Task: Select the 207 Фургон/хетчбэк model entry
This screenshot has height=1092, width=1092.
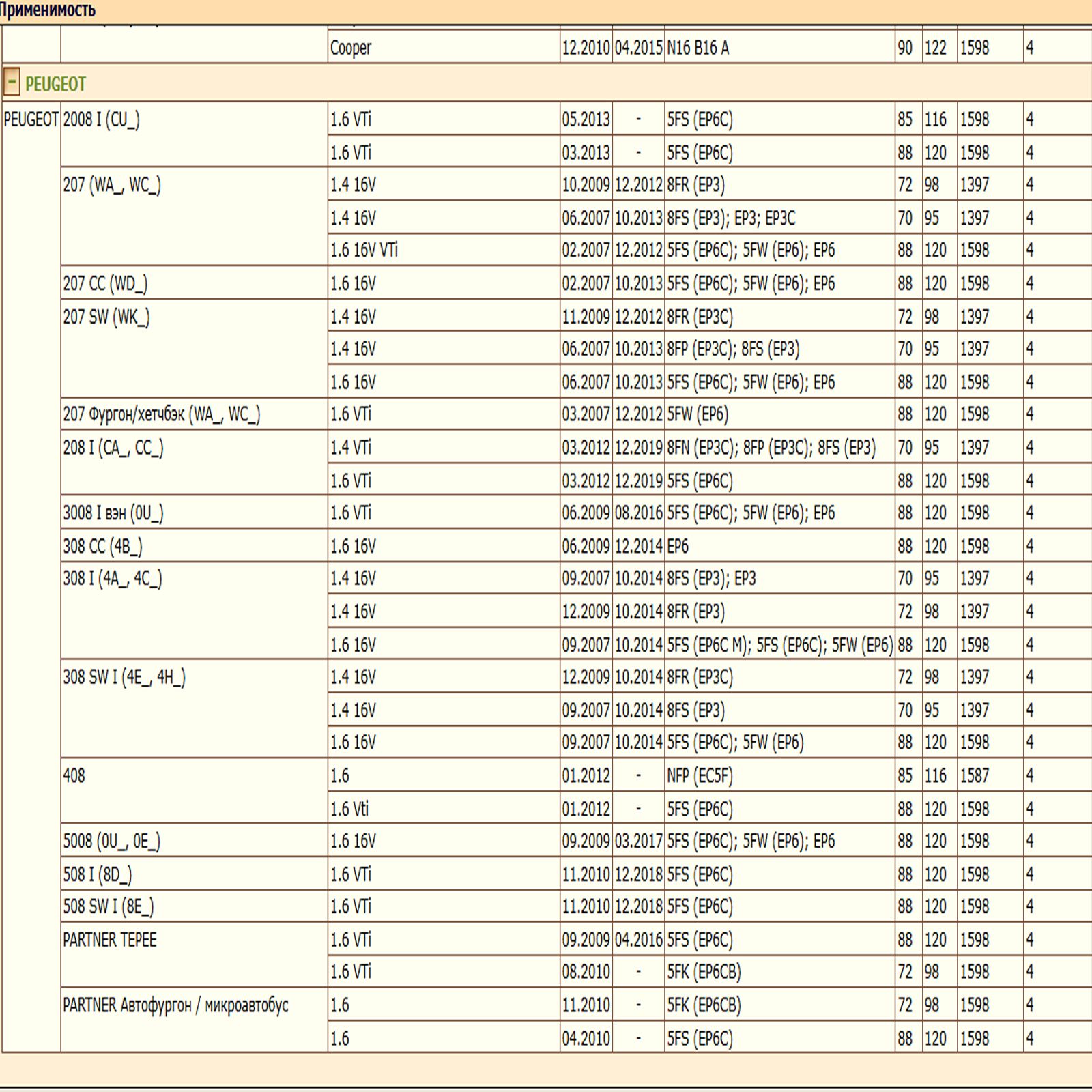Action: (x=162, y=414)
